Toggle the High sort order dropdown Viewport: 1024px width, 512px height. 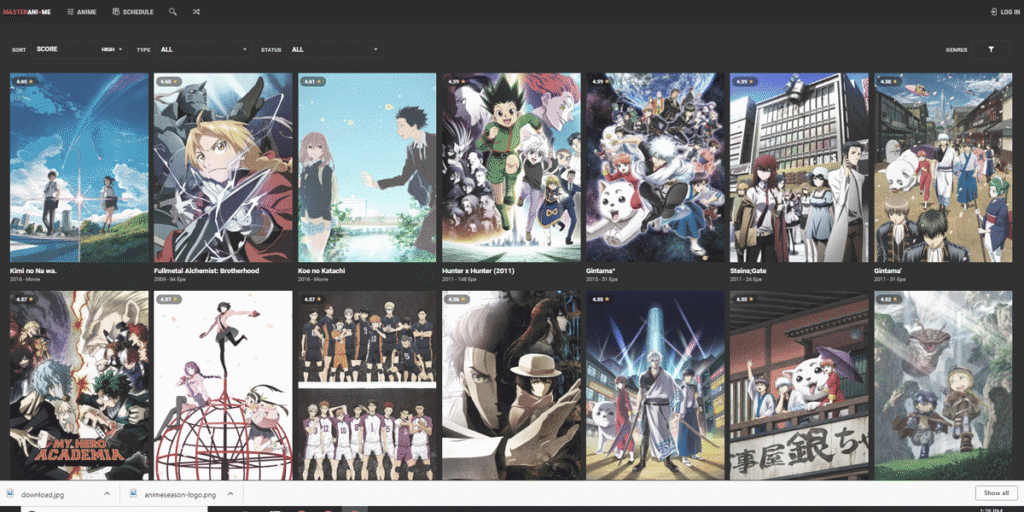pyautogui.click(x=112, y=49)
